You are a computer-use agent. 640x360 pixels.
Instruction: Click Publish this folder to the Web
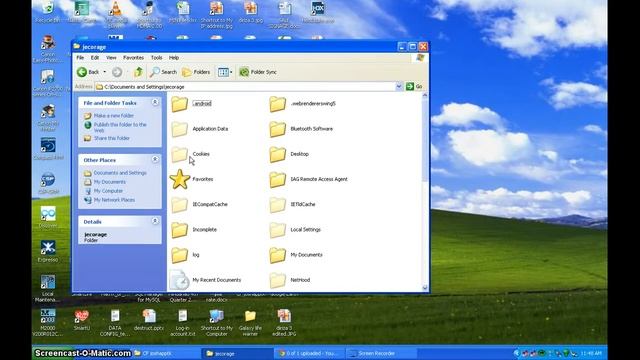coord(120,127)
